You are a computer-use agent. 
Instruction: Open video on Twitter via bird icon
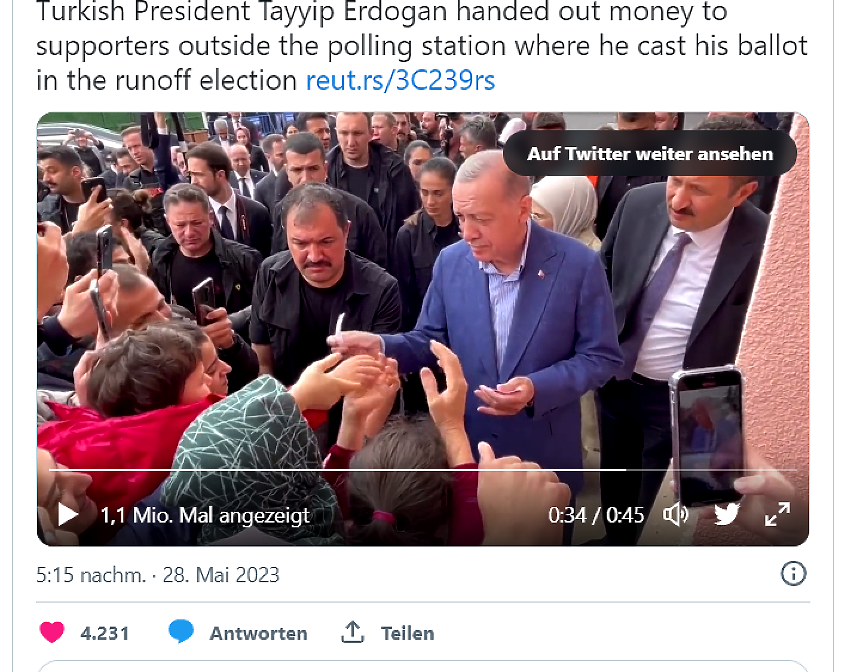click(727, 515)
